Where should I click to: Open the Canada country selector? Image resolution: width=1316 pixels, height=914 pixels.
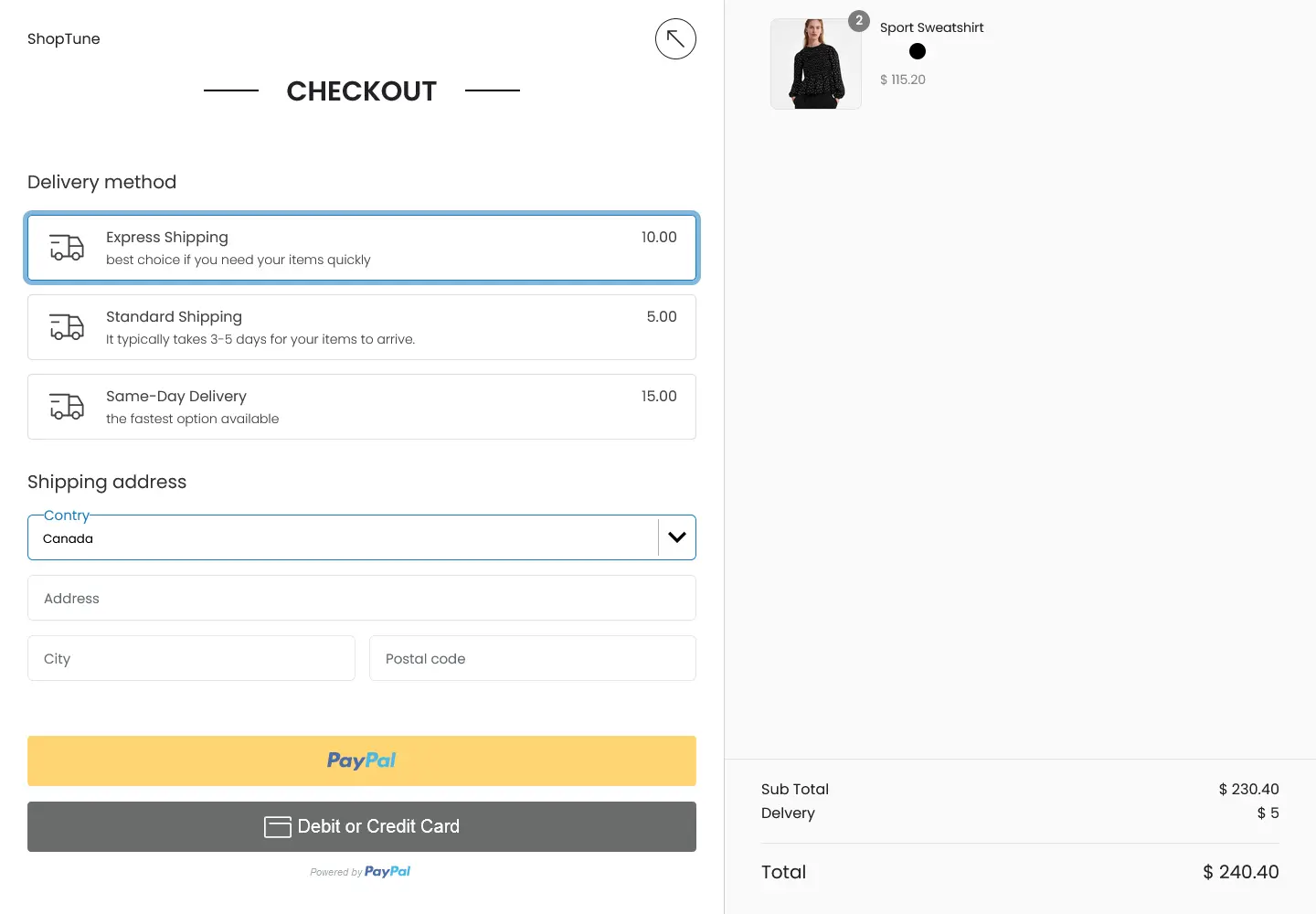coord(343,538)
